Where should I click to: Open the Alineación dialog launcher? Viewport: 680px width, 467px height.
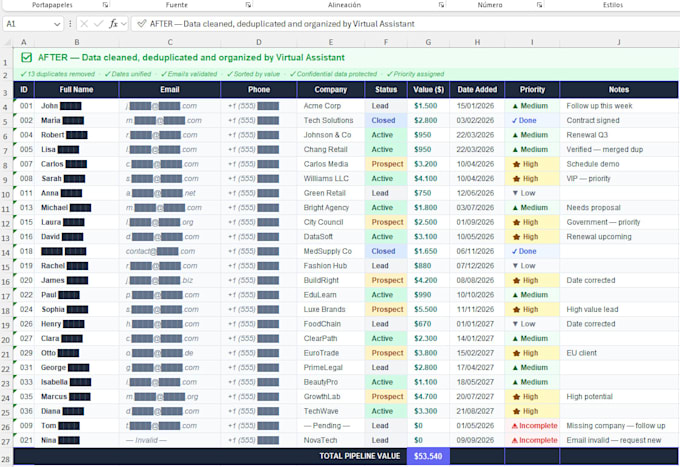pos(441,5)
